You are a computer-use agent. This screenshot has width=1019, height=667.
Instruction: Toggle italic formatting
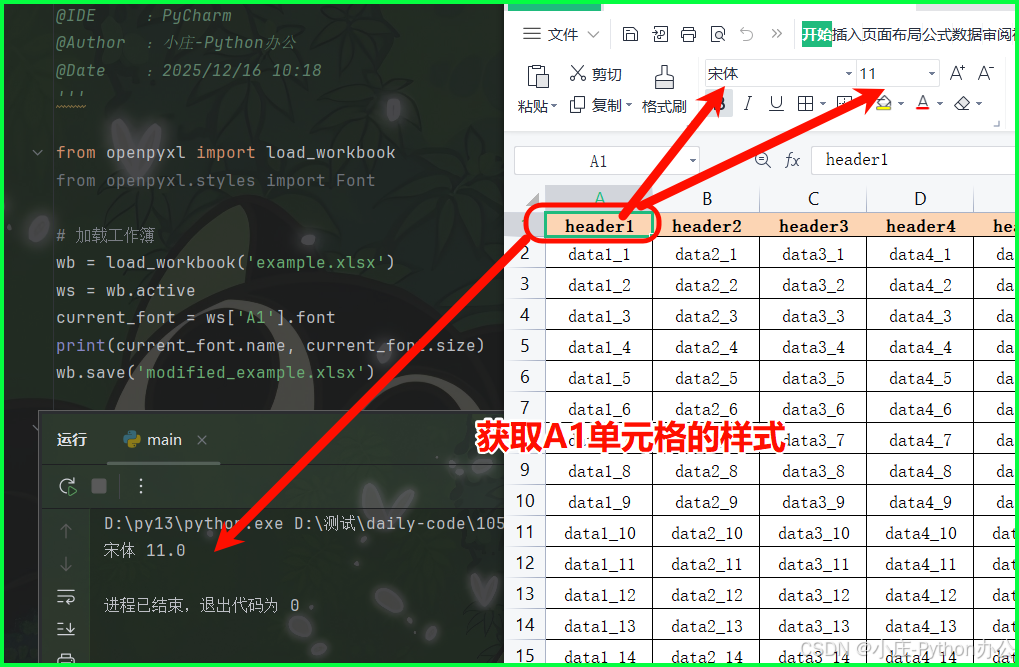[x=748, y=103]
